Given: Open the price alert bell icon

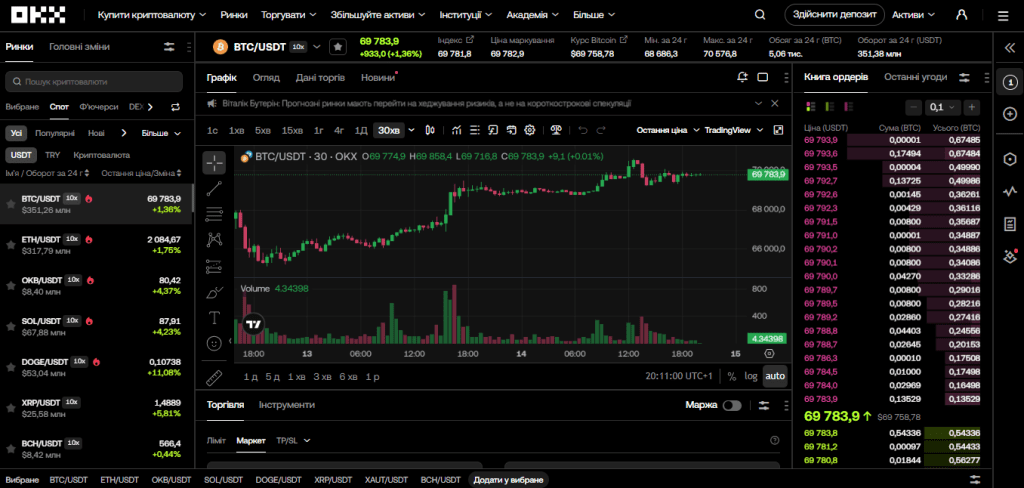Looking at the screenshot, I should 742,77.
